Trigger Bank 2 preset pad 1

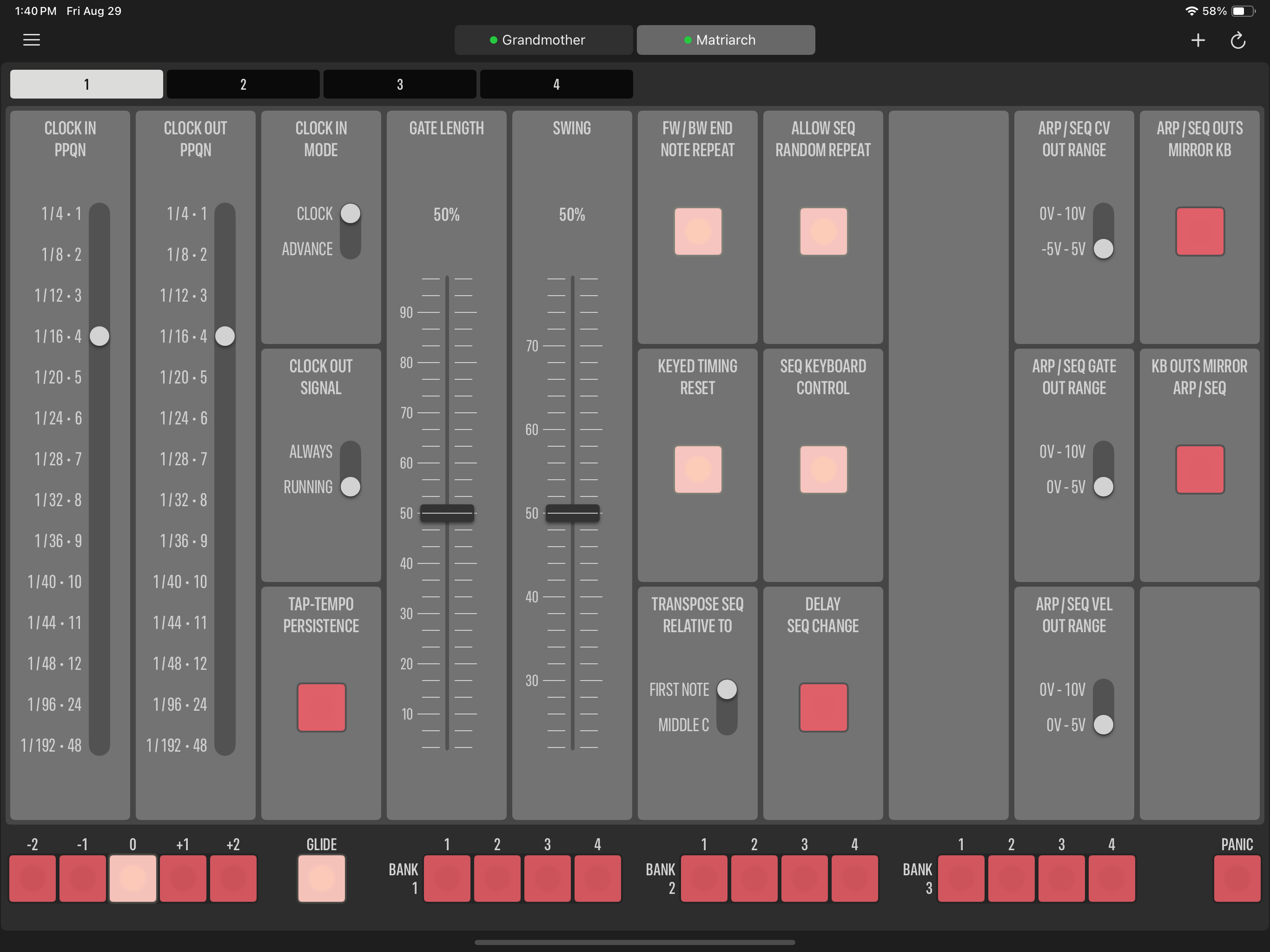tap(704, 878)
